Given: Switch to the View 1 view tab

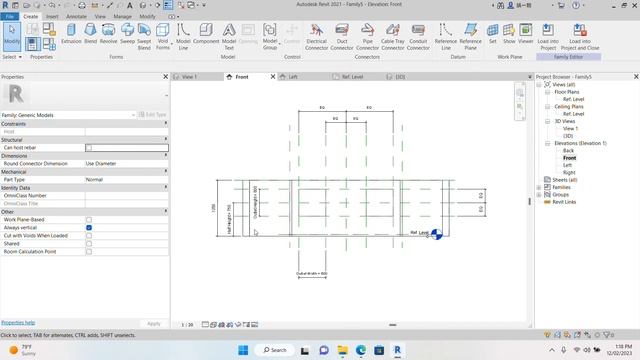Looking at the screenshot, I should coord(188,77).
